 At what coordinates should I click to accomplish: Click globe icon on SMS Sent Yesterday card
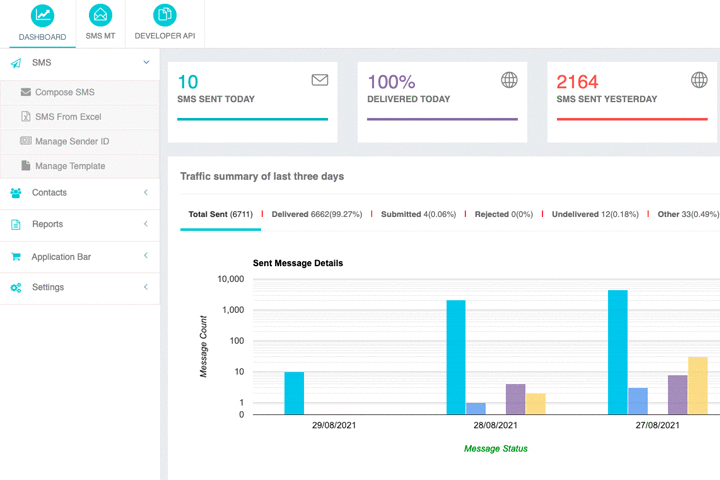699,80
